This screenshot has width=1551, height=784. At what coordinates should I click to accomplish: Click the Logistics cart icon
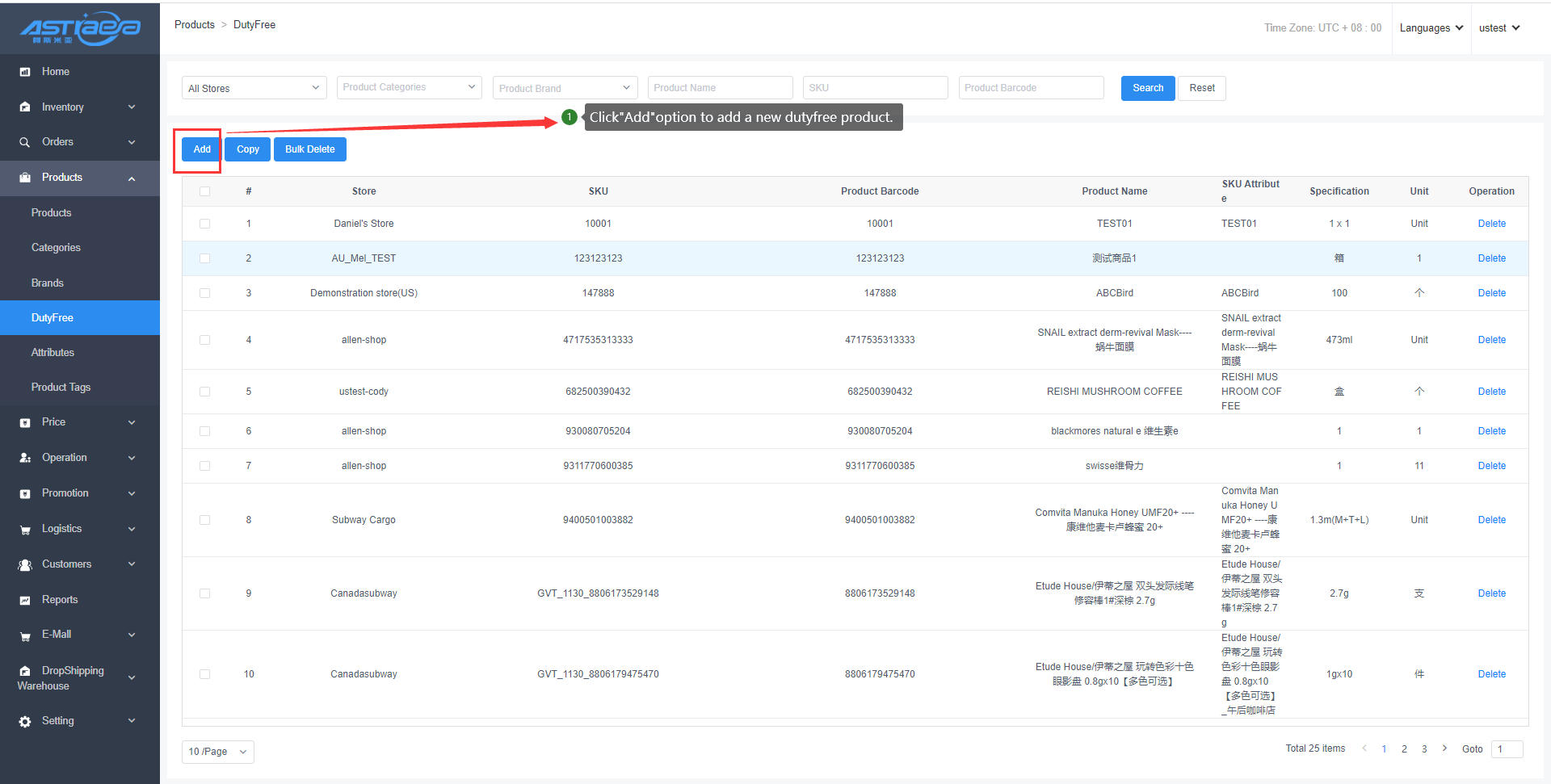point(25,530)
